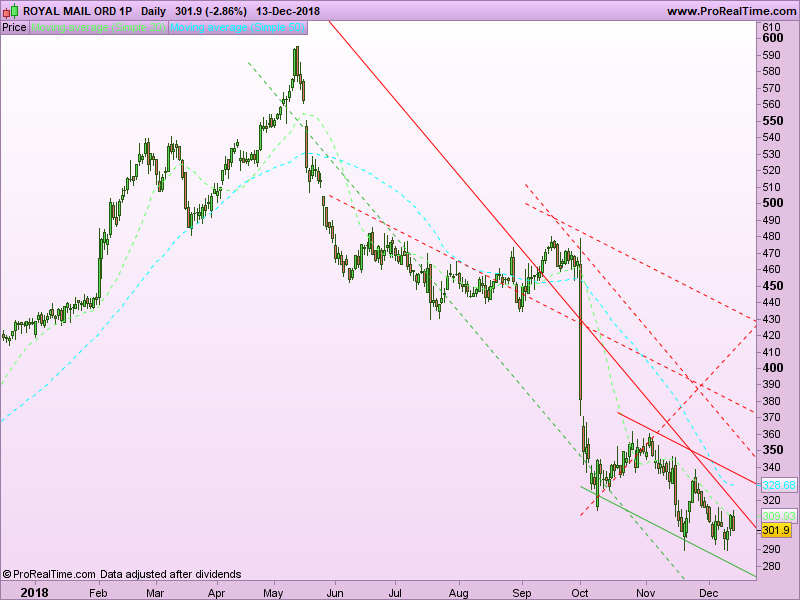Click the 450 price axis label

click(772, 286)
